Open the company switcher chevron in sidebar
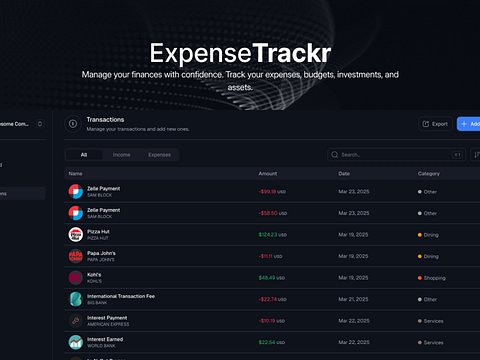480x360 pixels. (40, 124)
